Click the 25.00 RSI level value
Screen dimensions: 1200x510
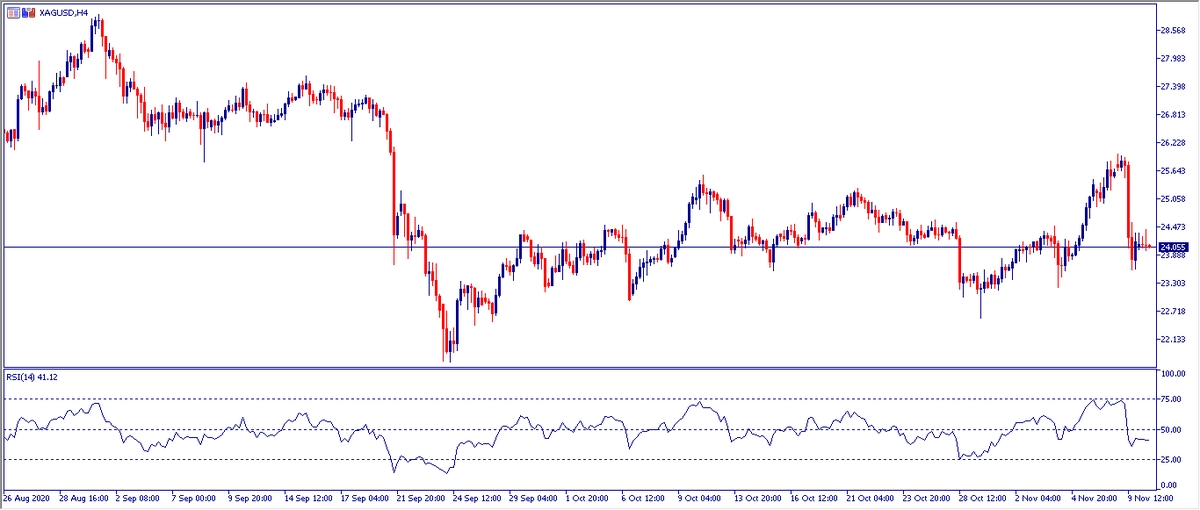tap(1172, 460)
